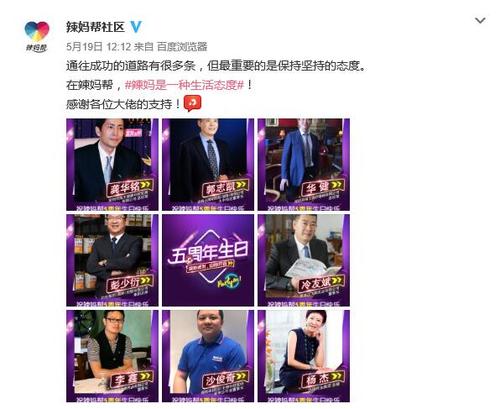Expand the post options chevron menu
This screenshot has width=500, height=409.
480,21
